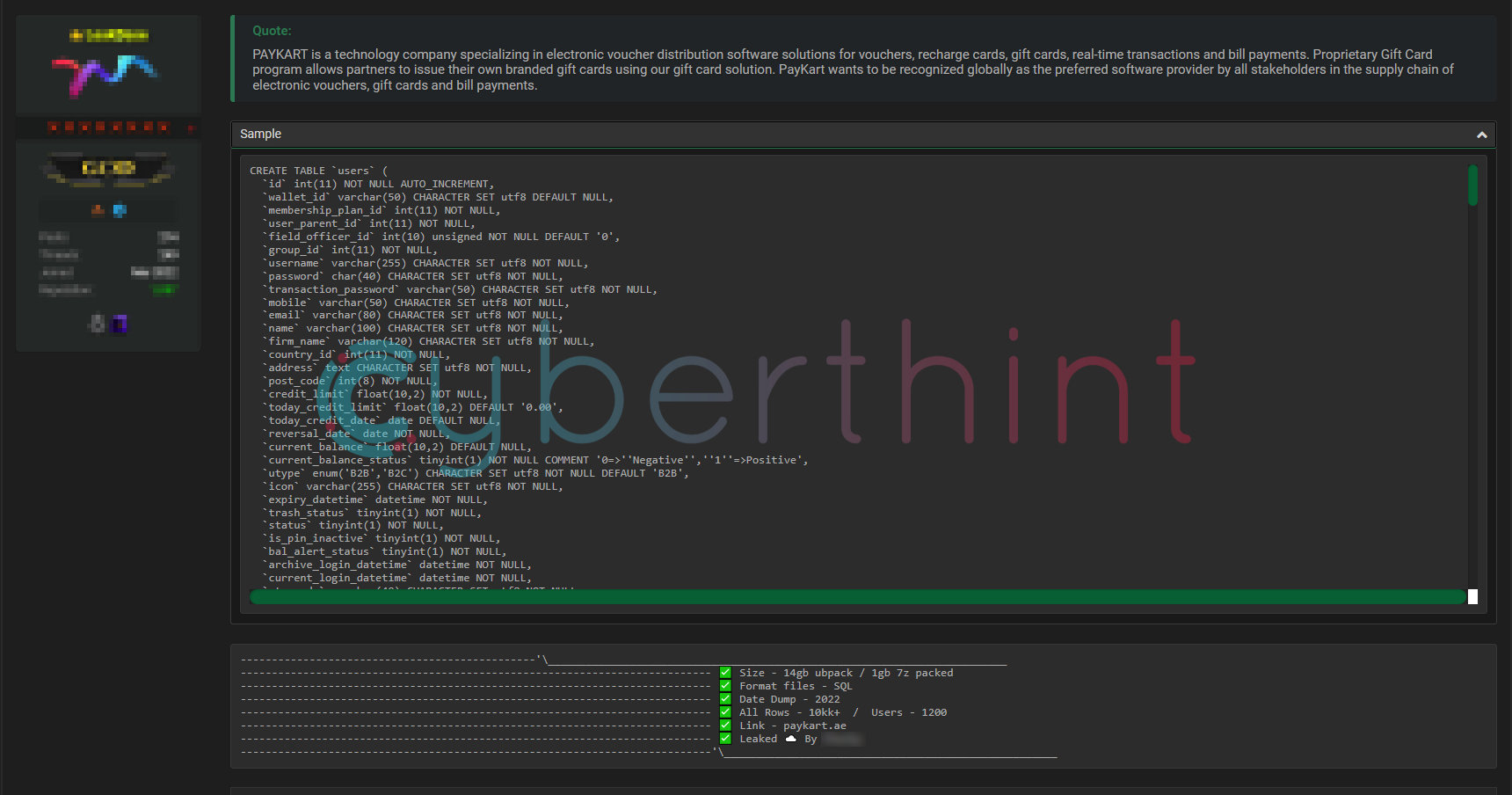Click the green check beside Date Dump
The width and height of the screenshot is (1512, 795).
pos(725,699)
